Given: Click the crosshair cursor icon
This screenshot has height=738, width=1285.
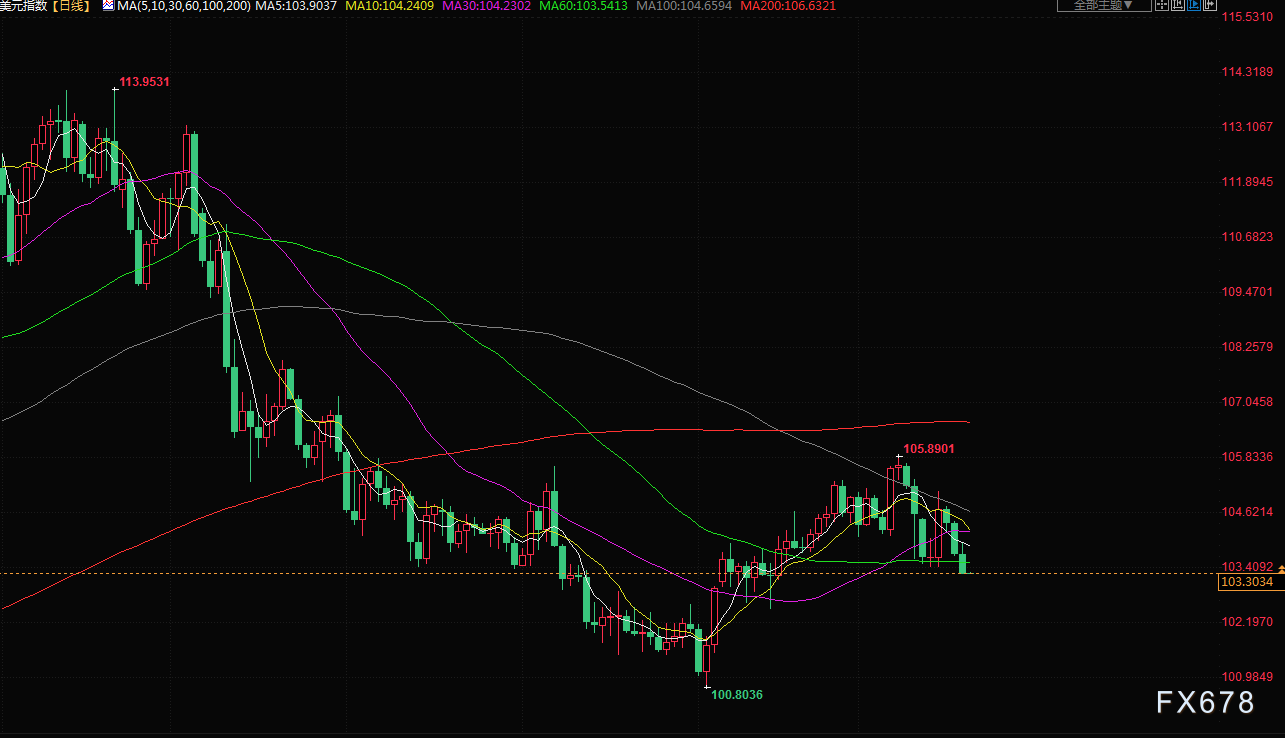Looking at the screenshot, I should [x=1161, y=6].
